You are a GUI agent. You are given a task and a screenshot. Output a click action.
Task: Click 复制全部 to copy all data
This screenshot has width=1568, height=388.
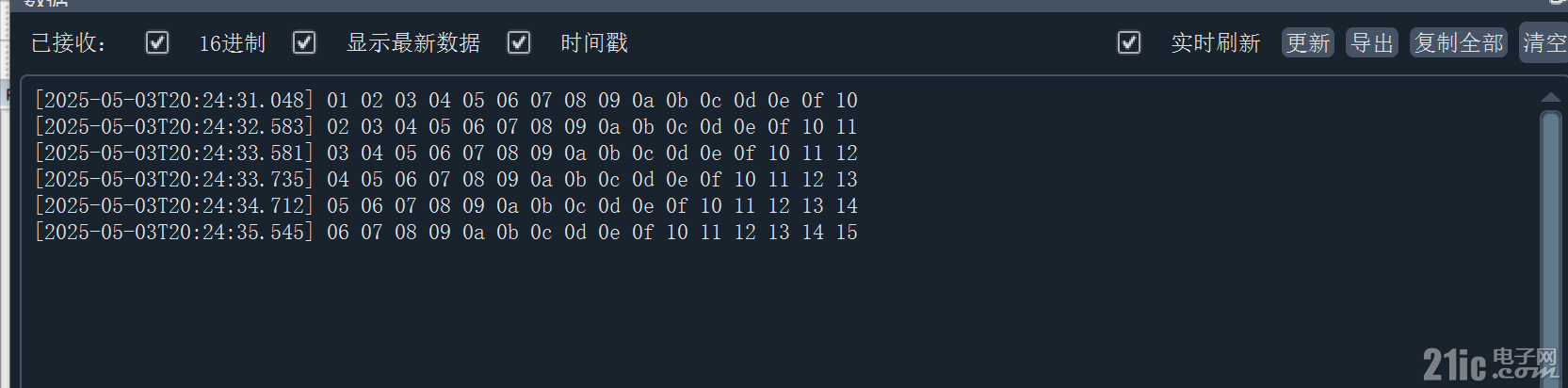[x=1459, y=43]
